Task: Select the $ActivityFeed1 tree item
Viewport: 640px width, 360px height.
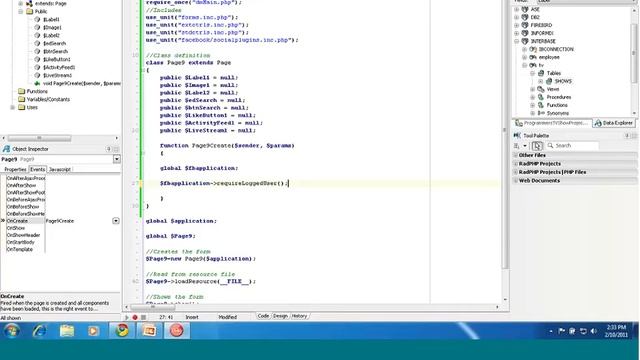Action: click(59, 67)
